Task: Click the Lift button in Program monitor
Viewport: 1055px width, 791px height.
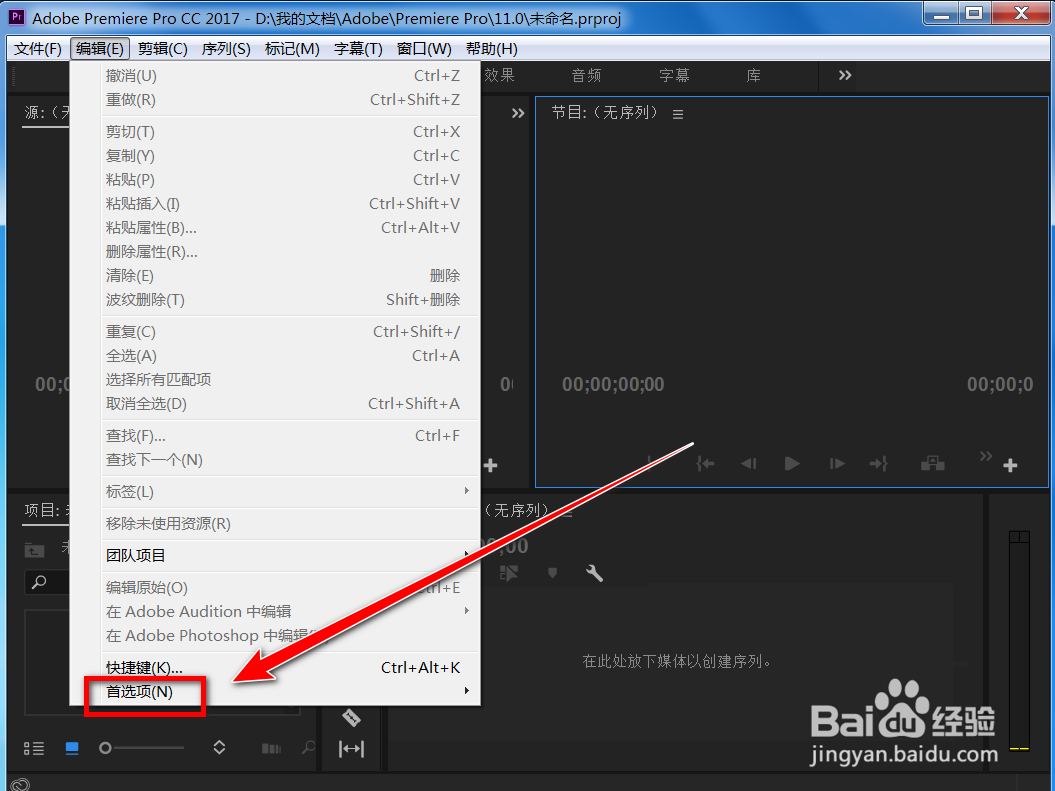Action: tap(933, 463)
